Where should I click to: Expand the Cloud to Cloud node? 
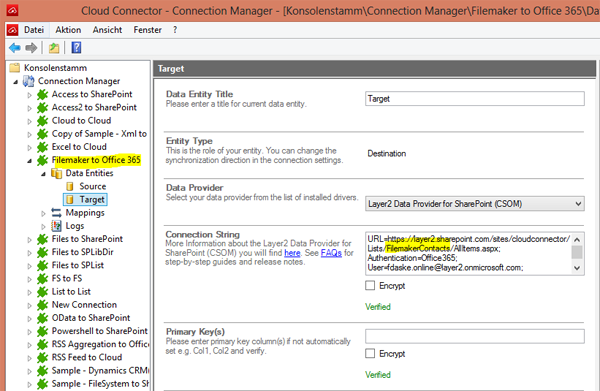pyautogui.click(x=29, y=121)
